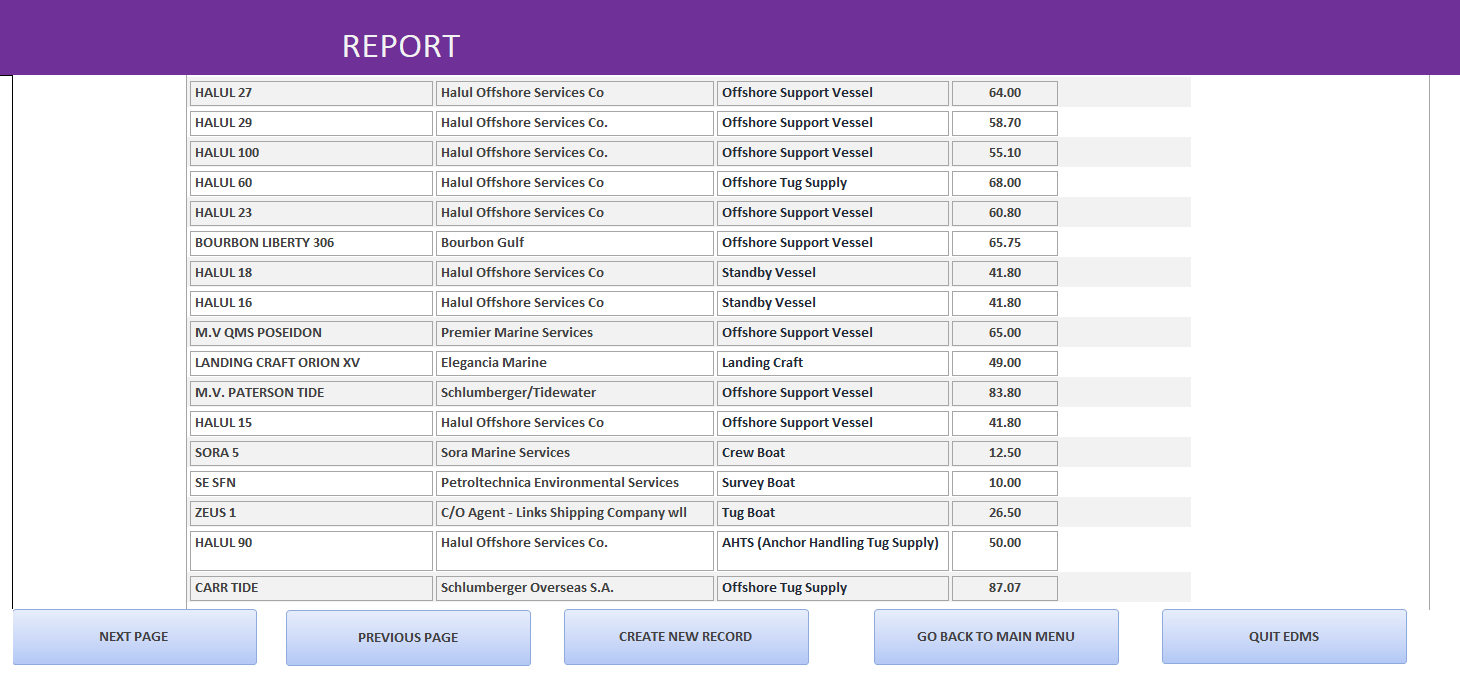Click the 64.00 length value
1460x681 pixels.
click(1005, 93)
